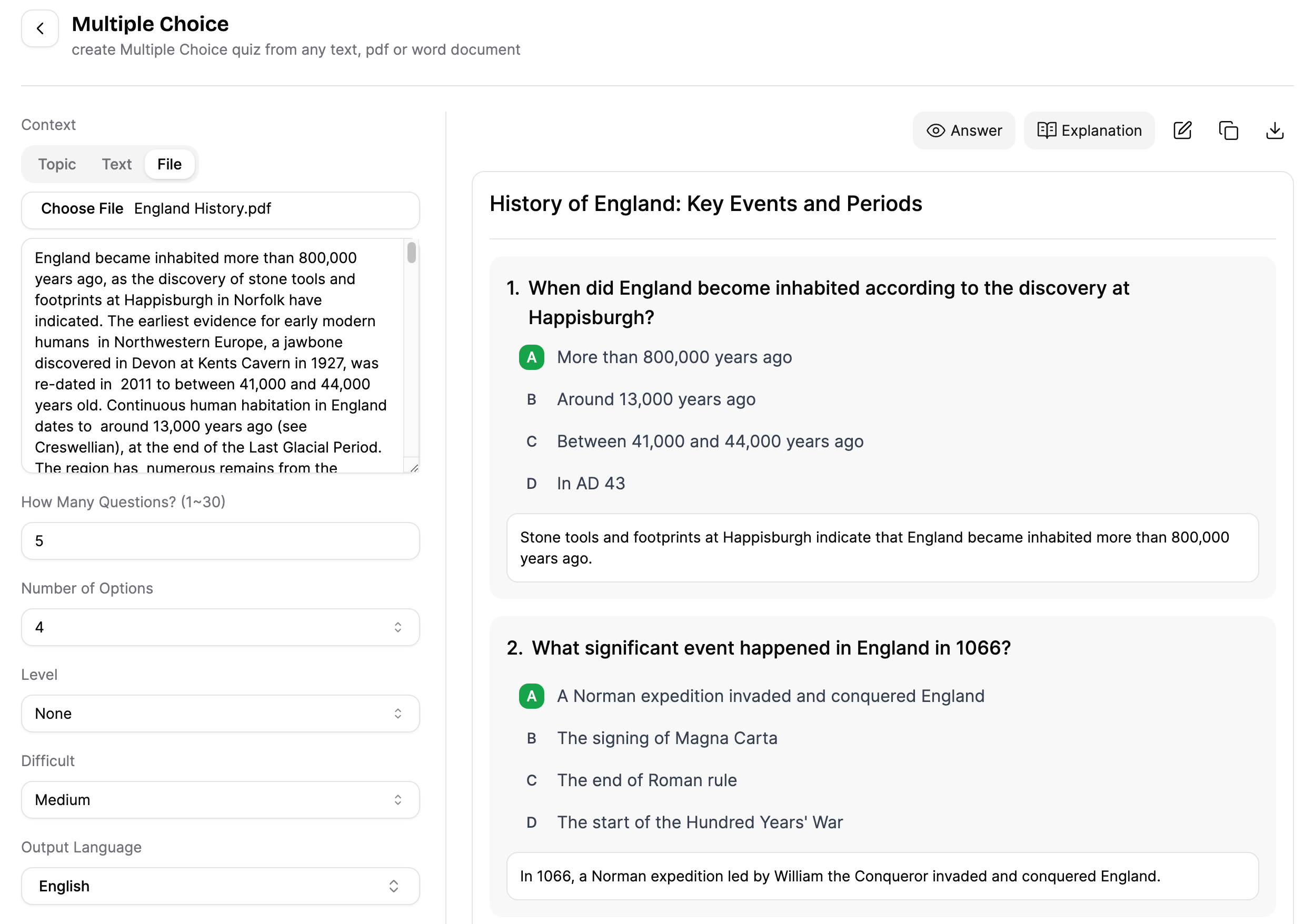Click the Output Language English dropdown
1314x924 pixels.
[x=221, y=886]
